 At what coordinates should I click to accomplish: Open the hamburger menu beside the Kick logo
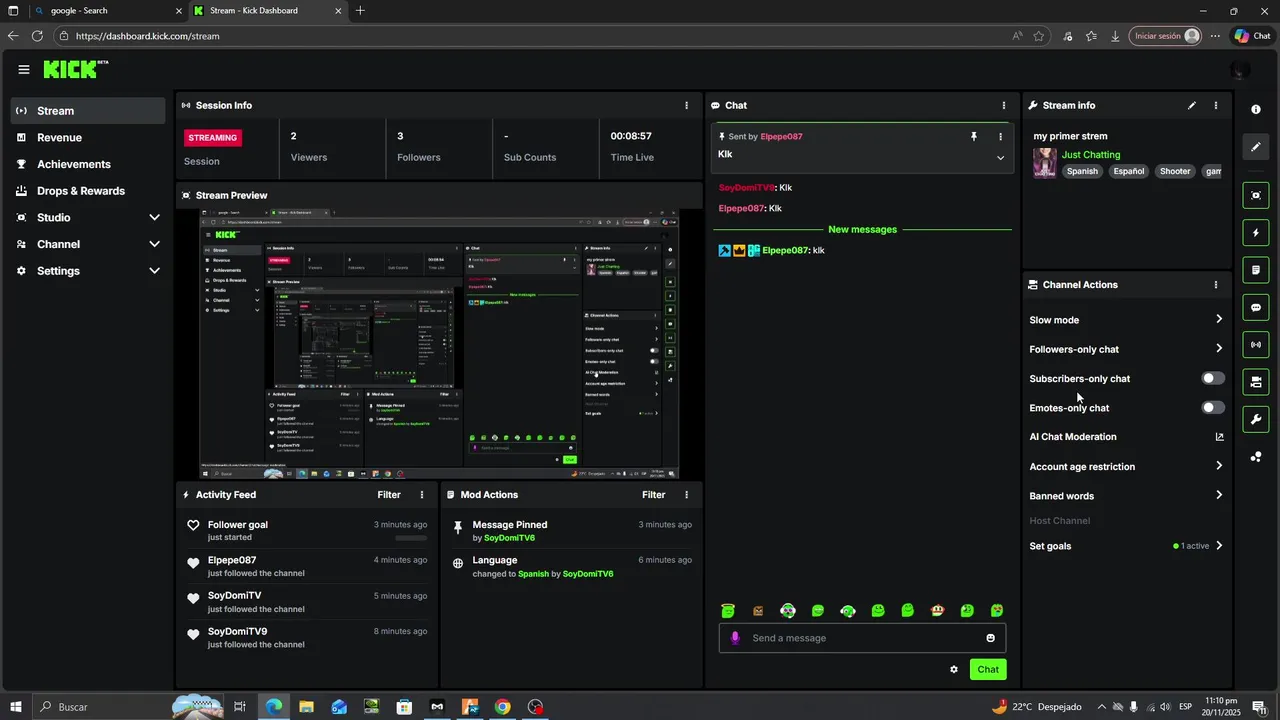[x=23, y=69]
